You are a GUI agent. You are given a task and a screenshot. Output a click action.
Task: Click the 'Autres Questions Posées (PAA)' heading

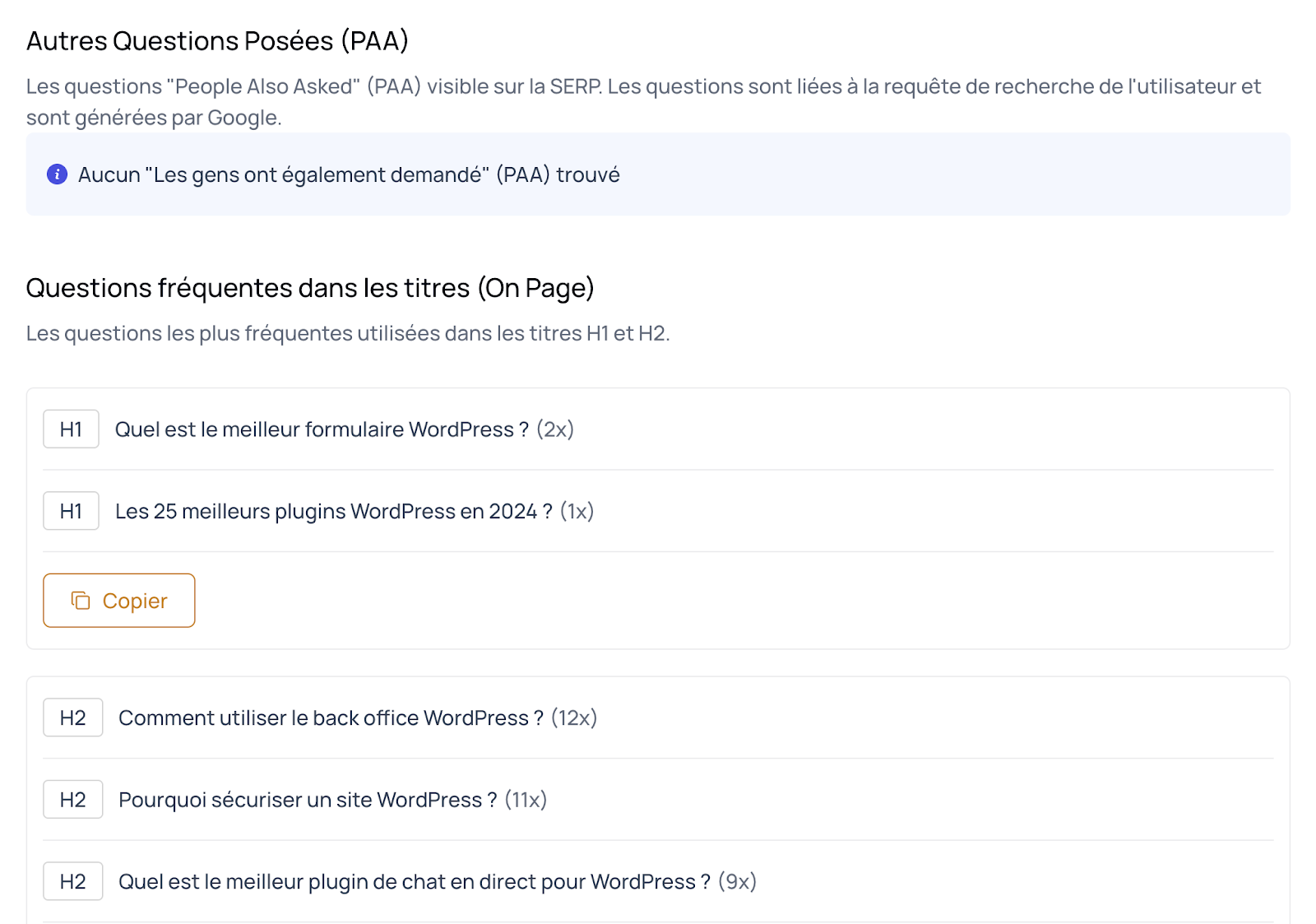point(216,39)
